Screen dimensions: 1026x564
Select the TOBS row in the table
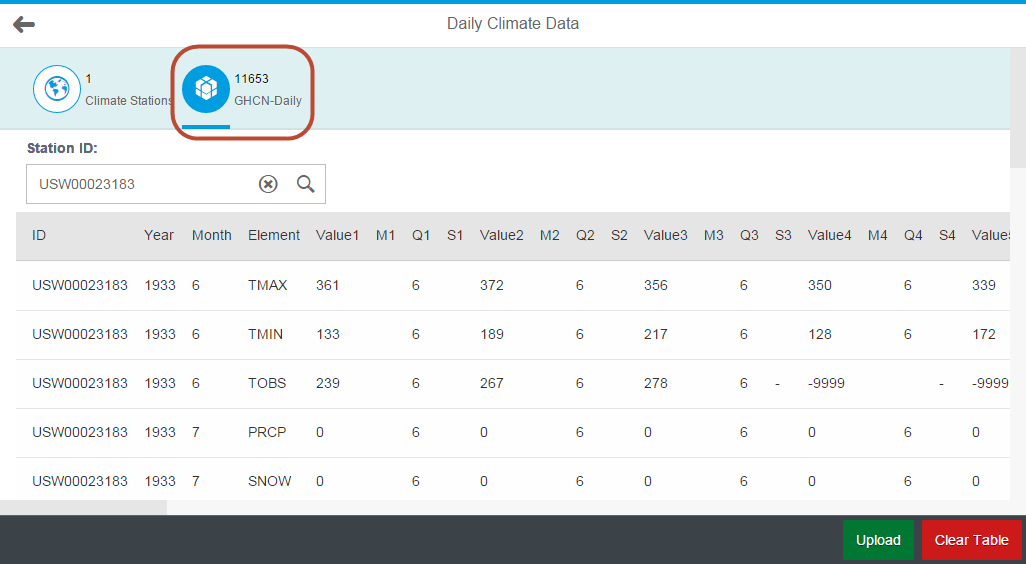point(513,383)
